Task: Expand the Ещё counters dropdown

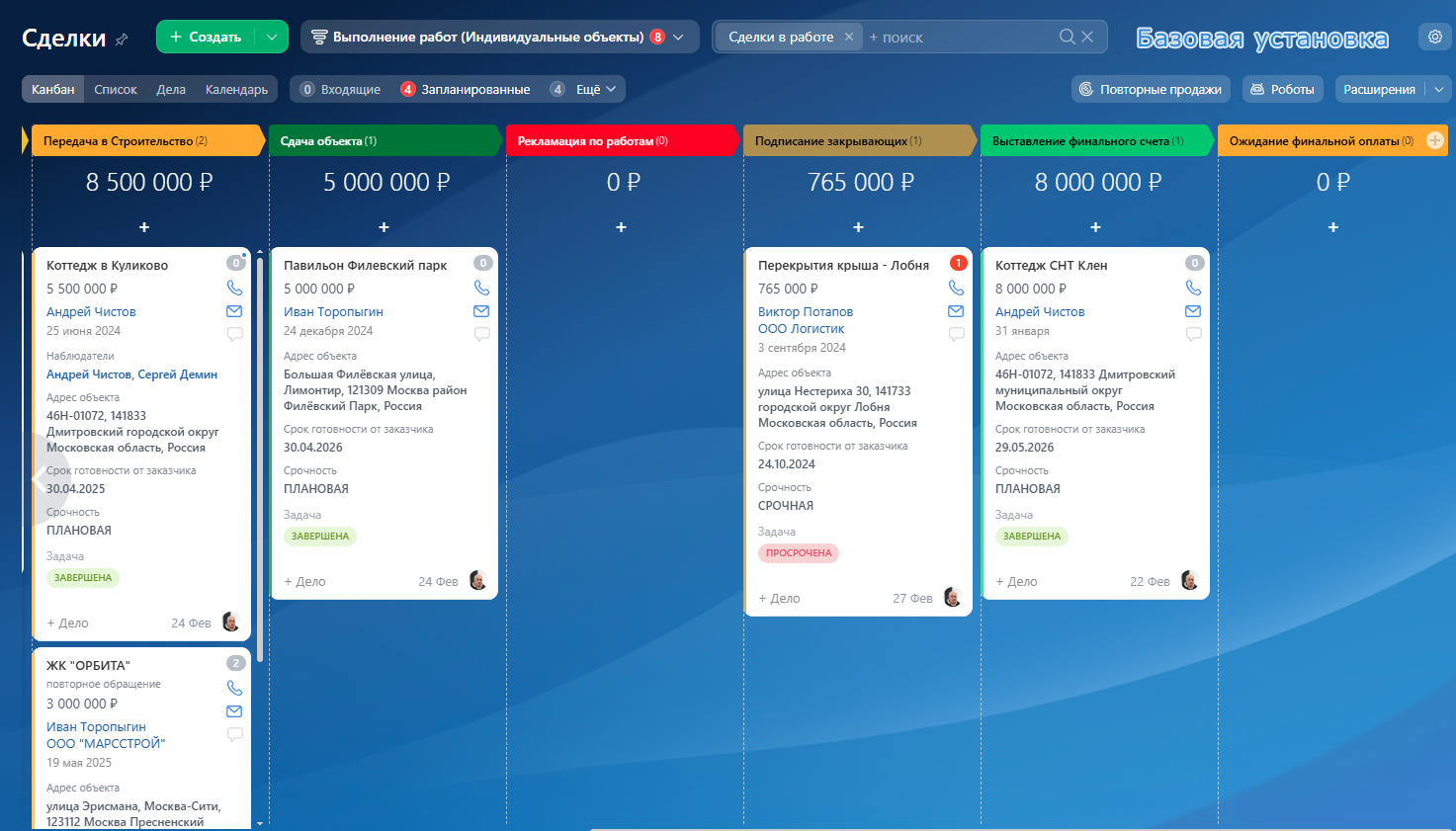Action: 584,89
